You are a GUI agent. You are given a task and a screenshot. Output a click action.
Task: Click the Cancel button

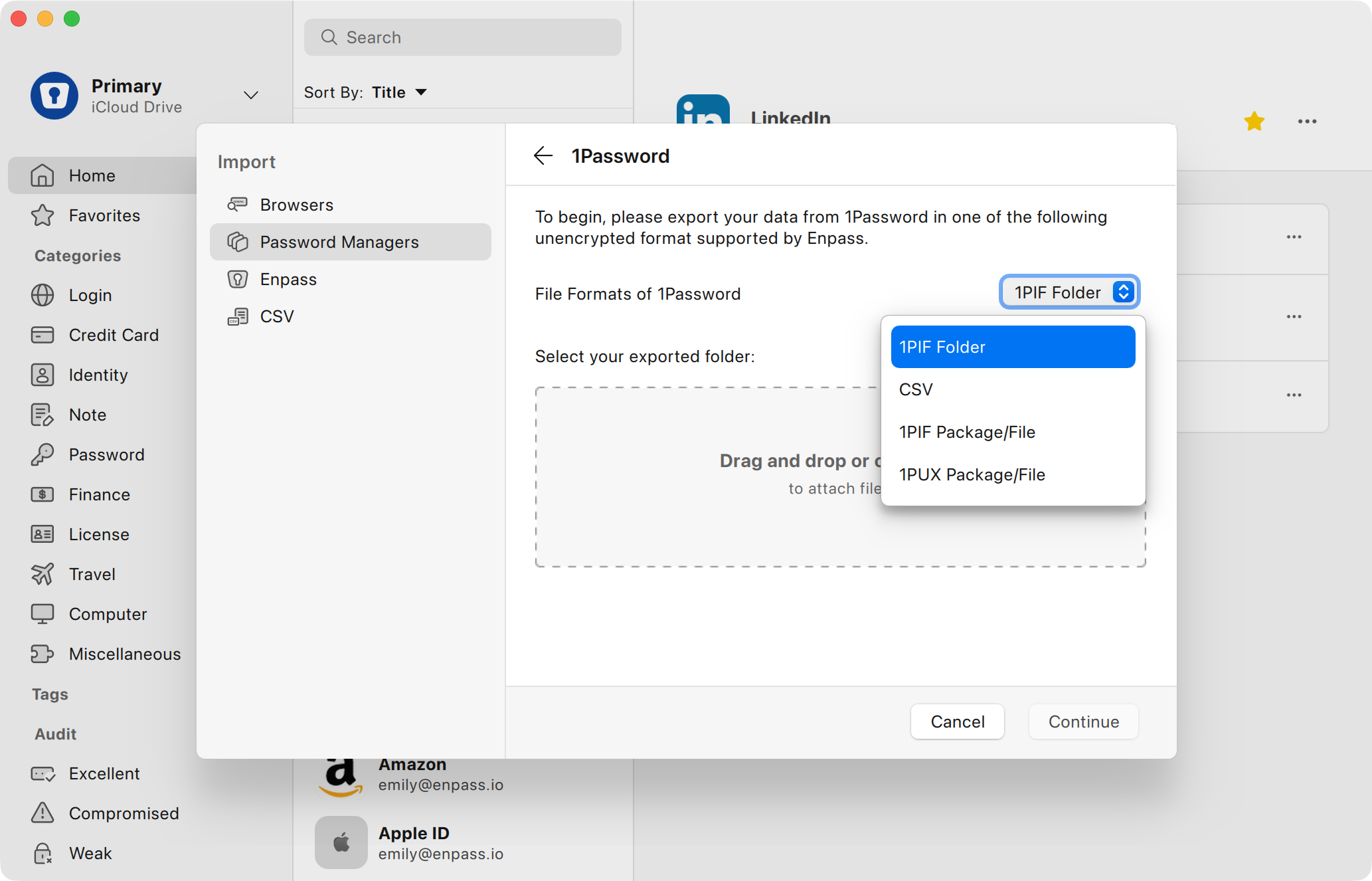[x=957, y=722]
